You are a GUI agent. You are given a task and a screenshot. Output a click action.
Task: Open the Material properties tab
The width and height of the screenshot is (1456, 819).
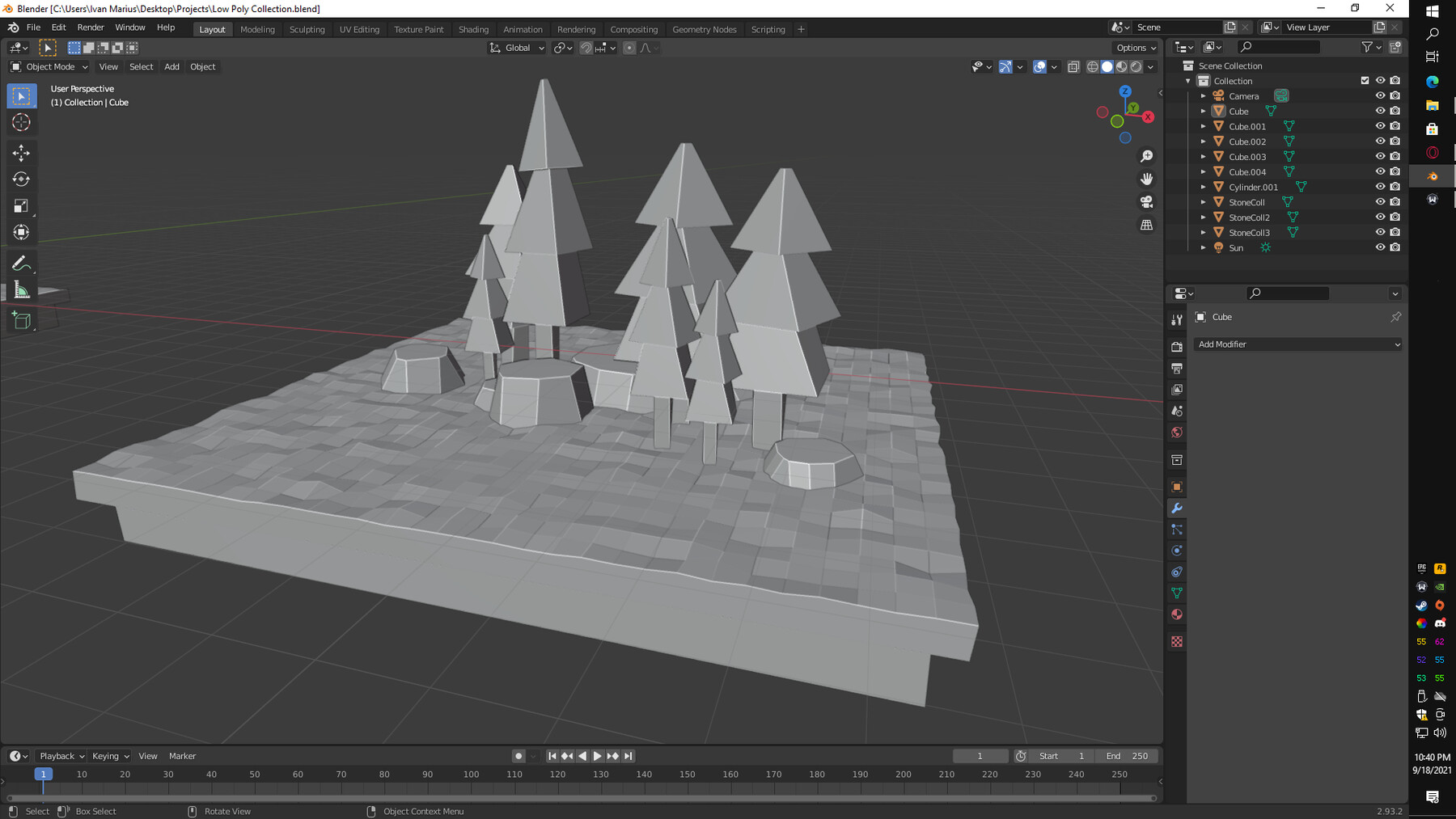[1177, 614]
